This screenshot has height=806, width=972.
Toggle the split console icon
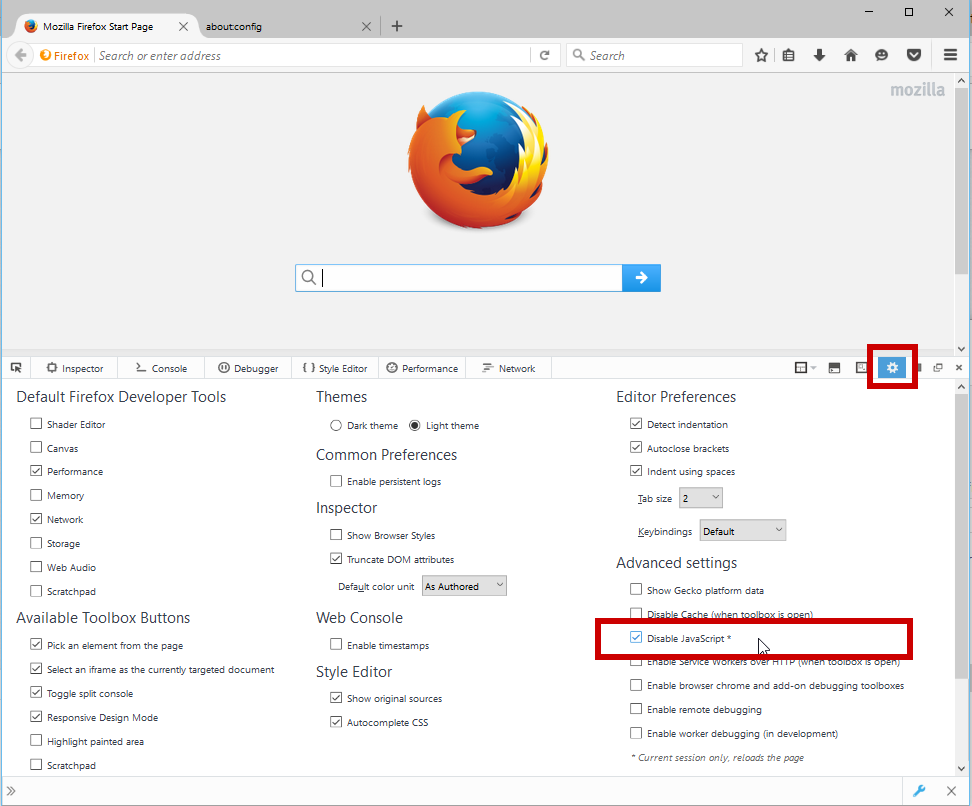[834, 368]
